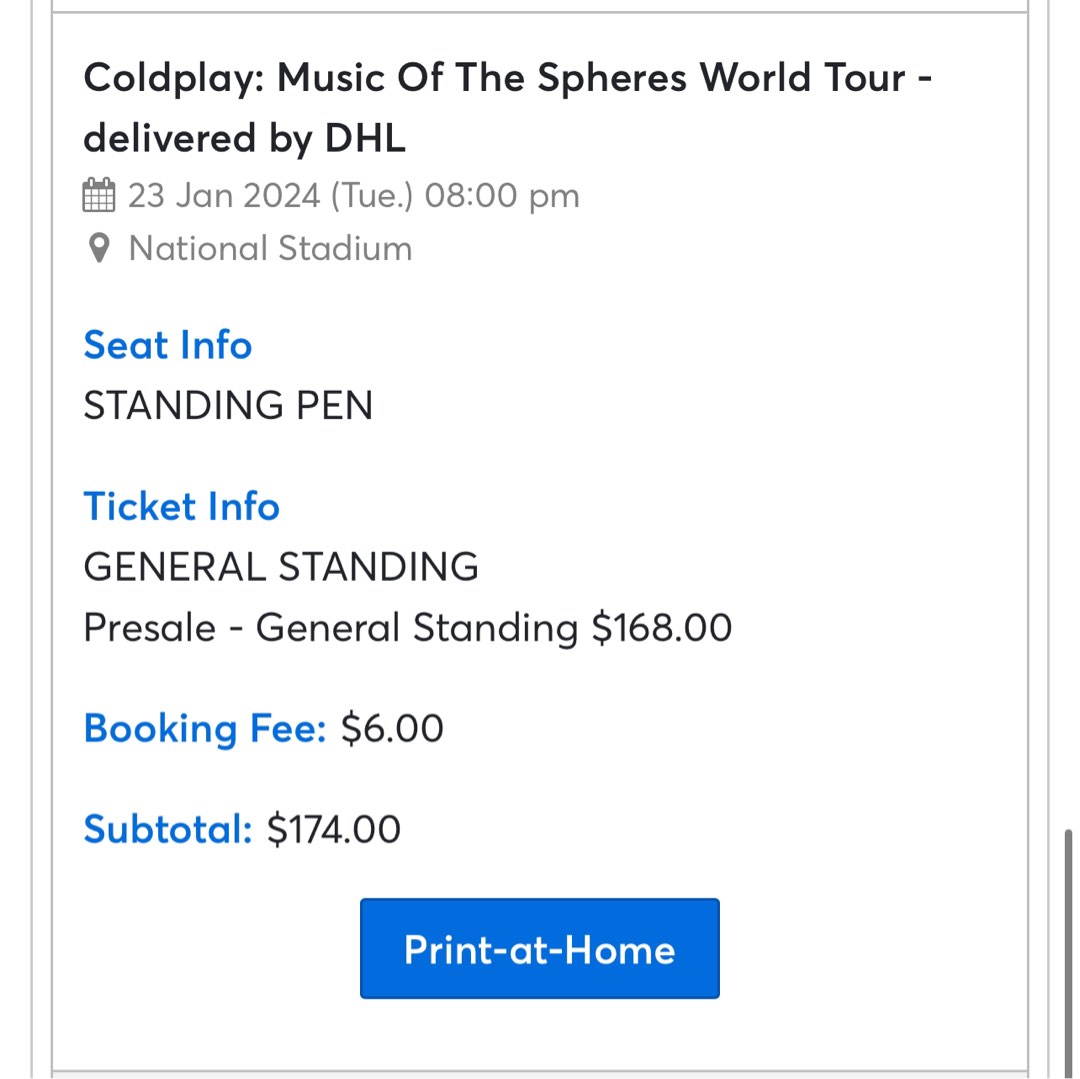The height and width of the screenshot is (1079, 1080).
Task: Click the STANDING PEN seat detail
Action: 228,405
